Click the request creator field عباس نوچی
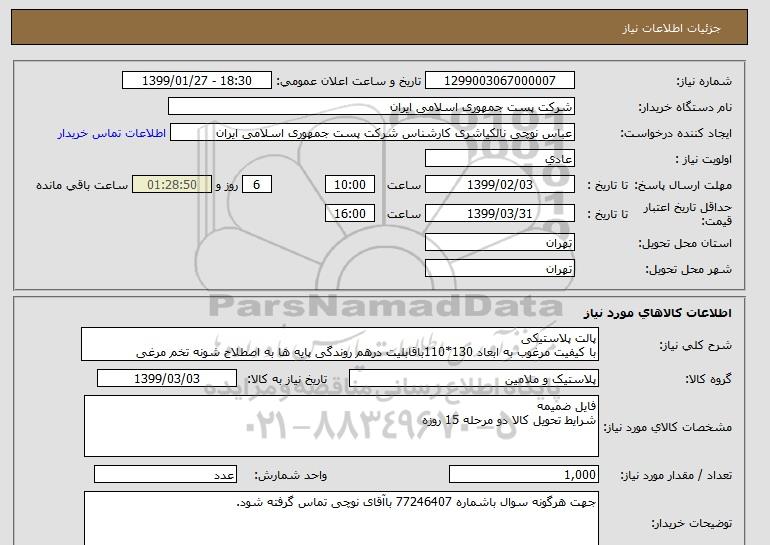The width and height of the screenshot is (770, 545). 372,133
